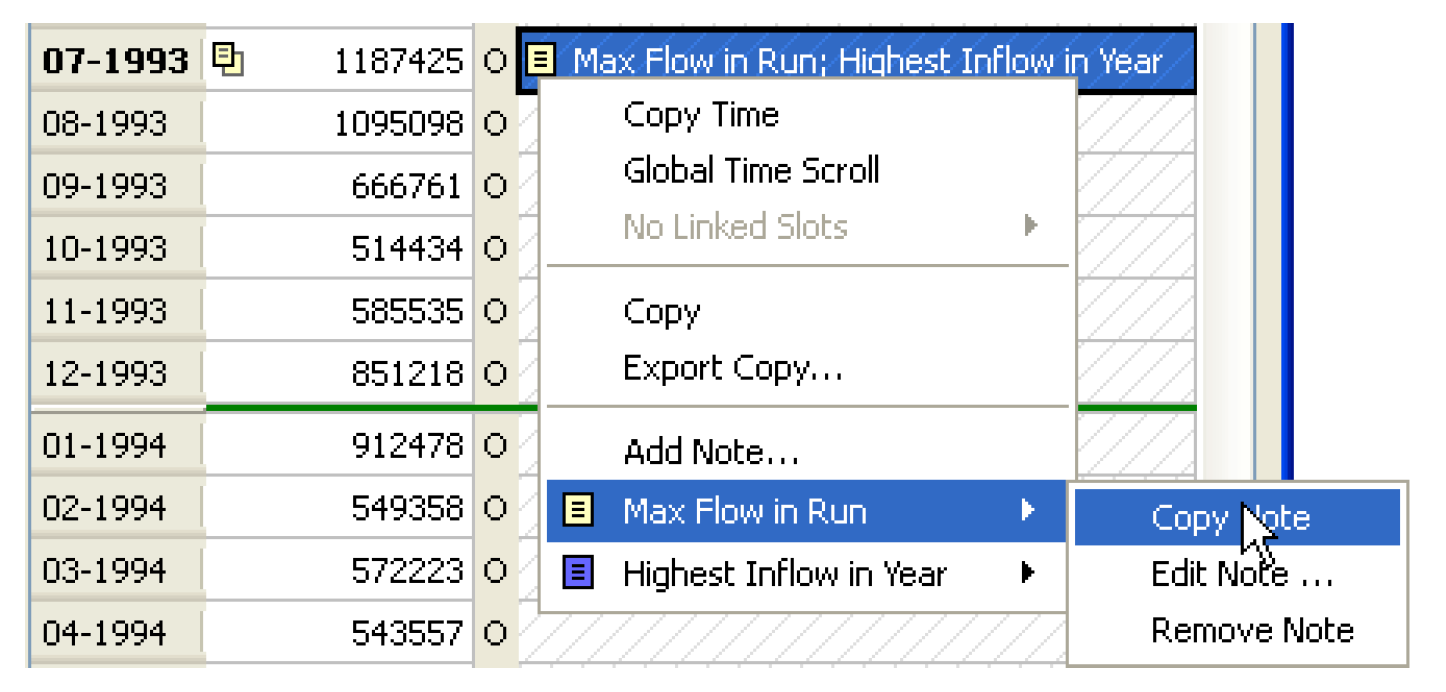Choose Remove Note in the submenu
The width and height of the screenshot is (1446, 692).
pos(1252,631)
